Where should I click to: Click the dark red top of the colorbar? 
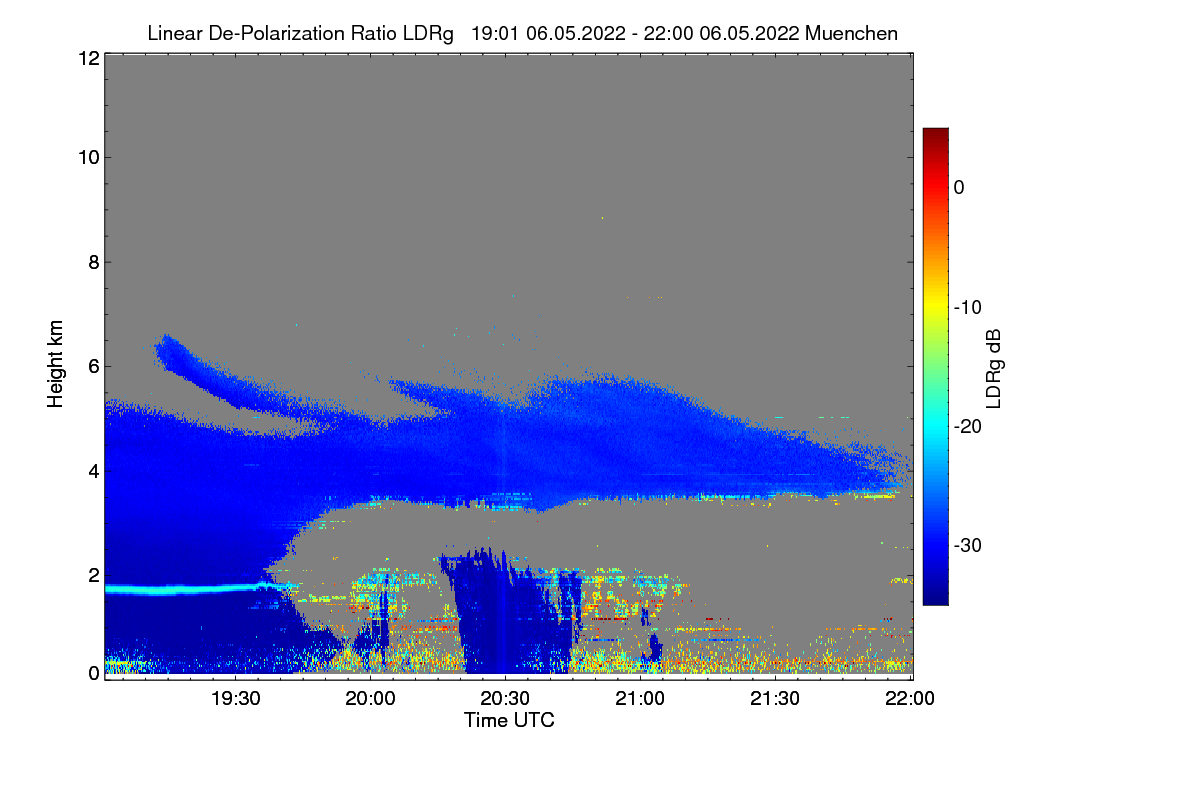[935, 135]
